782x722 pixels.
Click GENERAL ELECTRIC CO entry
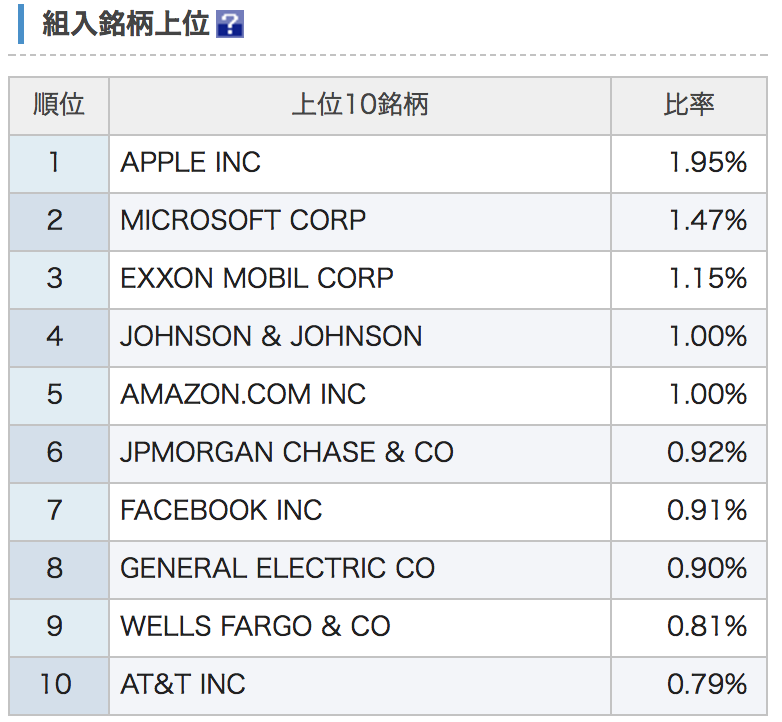tap(278, 568)
